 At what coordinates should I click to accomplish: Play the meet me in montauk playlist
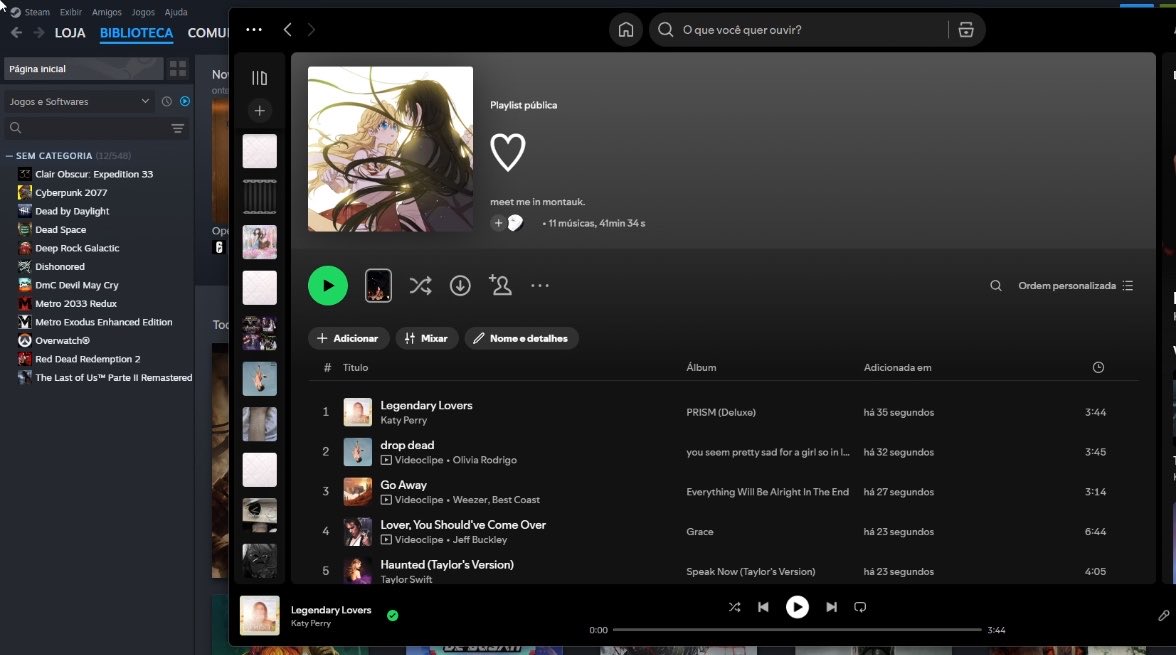[x=328, y=286]
